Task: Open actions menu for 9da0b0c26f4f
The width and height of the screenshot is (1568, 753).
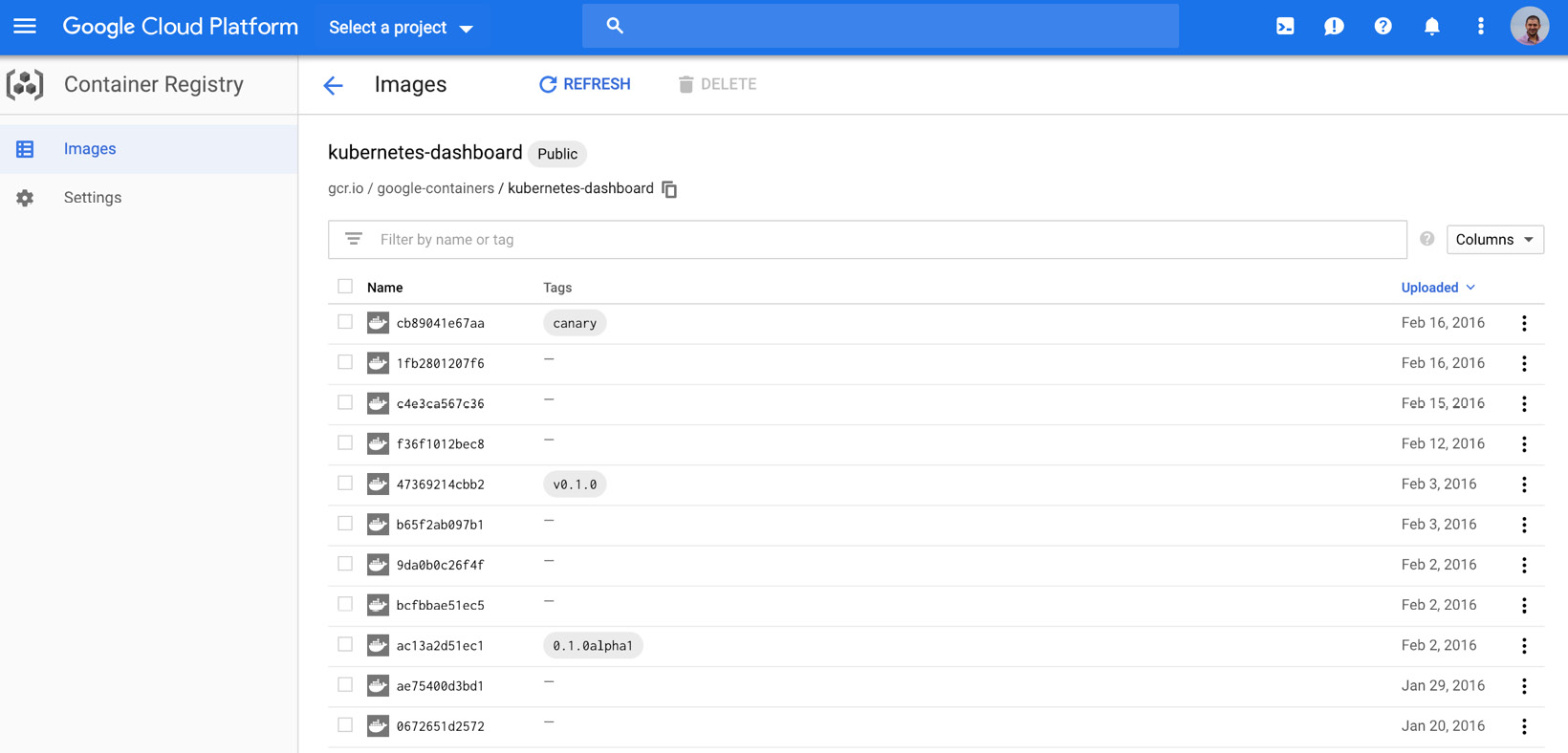Action: point(1524,565)
